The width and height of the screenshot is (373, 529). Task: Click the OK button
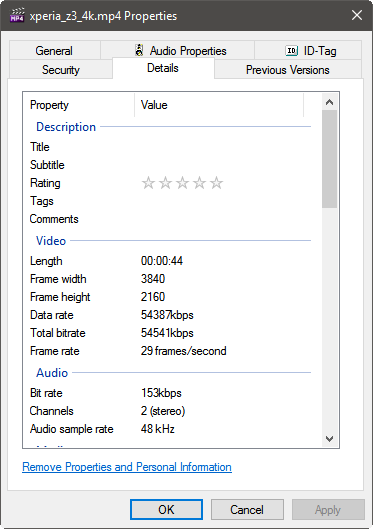point(166,509)
